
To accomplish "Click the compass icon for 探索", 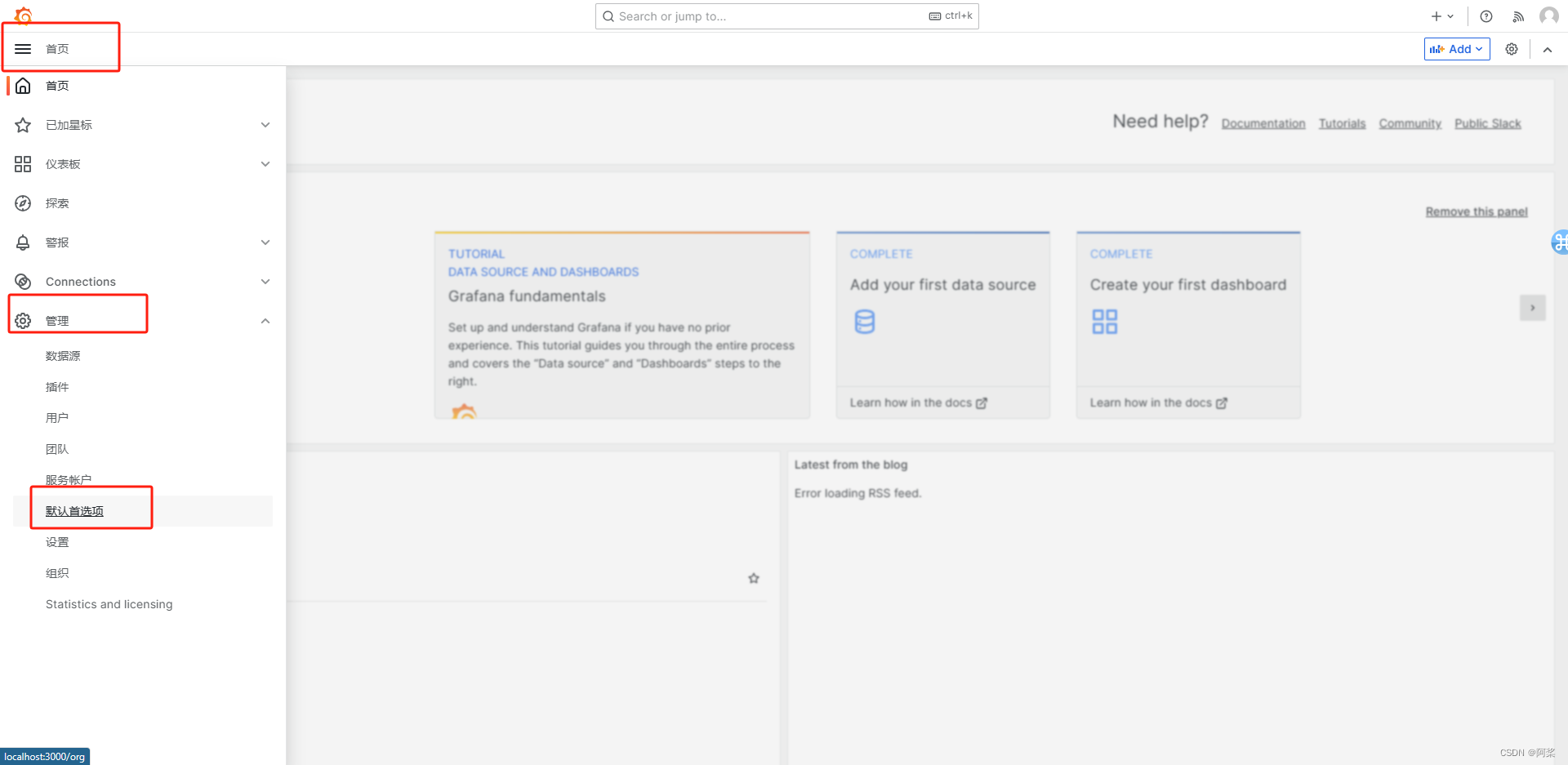I will coord(23,203).
